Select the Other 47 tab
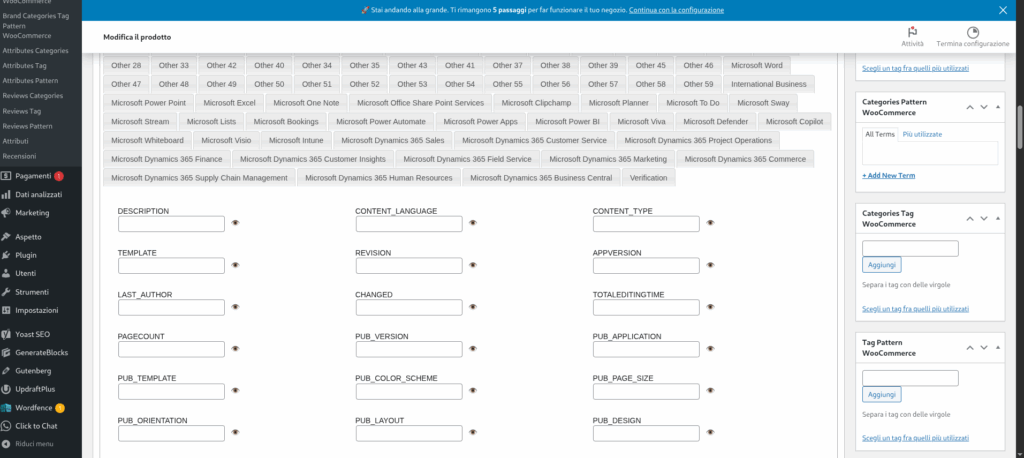Image resolution: width=1024 pixels, height=458 pixels. (126, 84)
